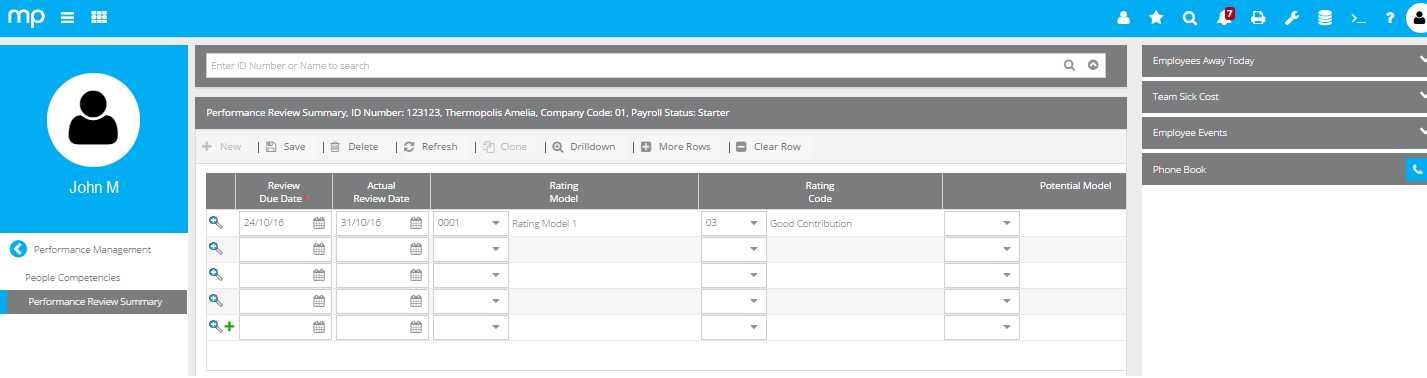This screenshot has width=1427, height=378.
Task: Click the search magnifier in ID search box
Action: click(x=1069, y=65)
